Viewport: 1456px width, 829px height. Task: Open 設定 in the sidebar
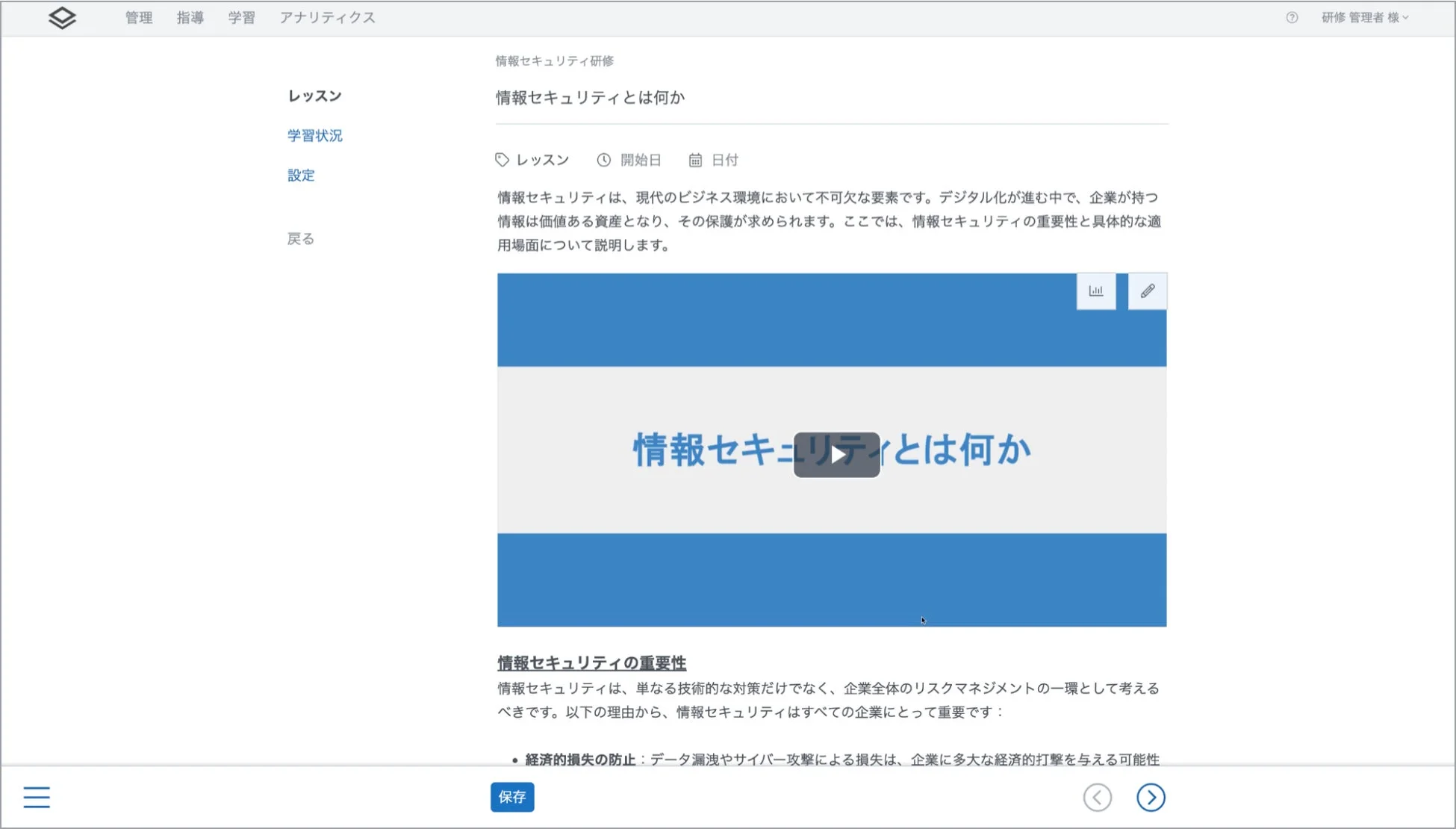pyautogui.click(x=301, y=175)
